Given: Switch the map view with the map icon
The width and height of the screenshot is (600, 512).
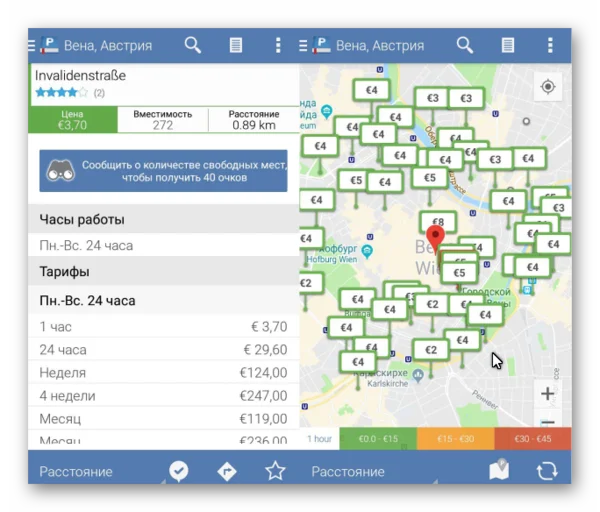Looking at the screenshot, I should (500, 471).
